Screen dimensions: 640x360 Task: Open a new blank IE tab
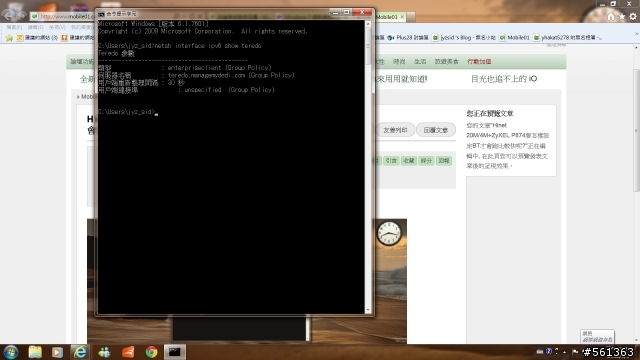[x=411, y=17]
